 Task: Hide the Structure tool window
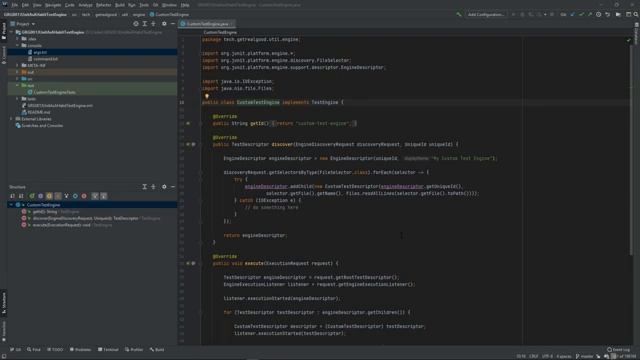tap(173, 187)
